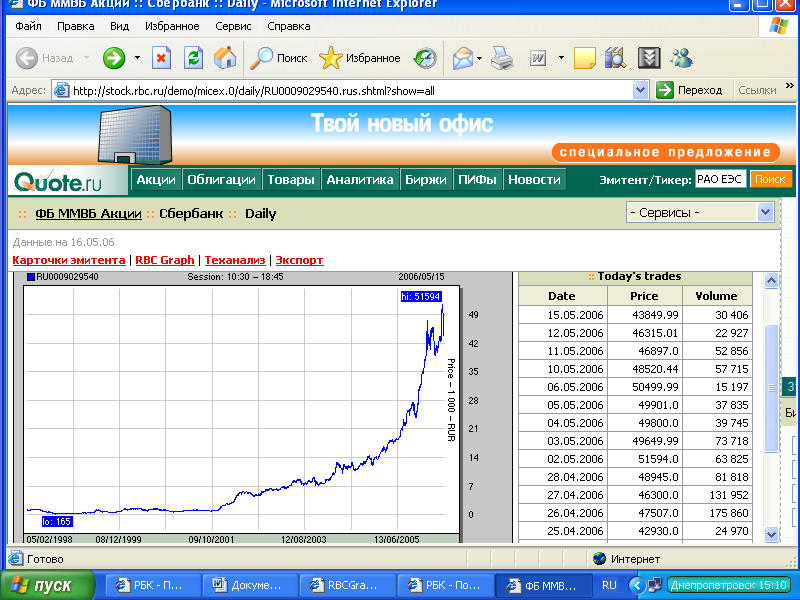Open the Избранное menu
The image size is (800, 600).
(x=172, y=26)
